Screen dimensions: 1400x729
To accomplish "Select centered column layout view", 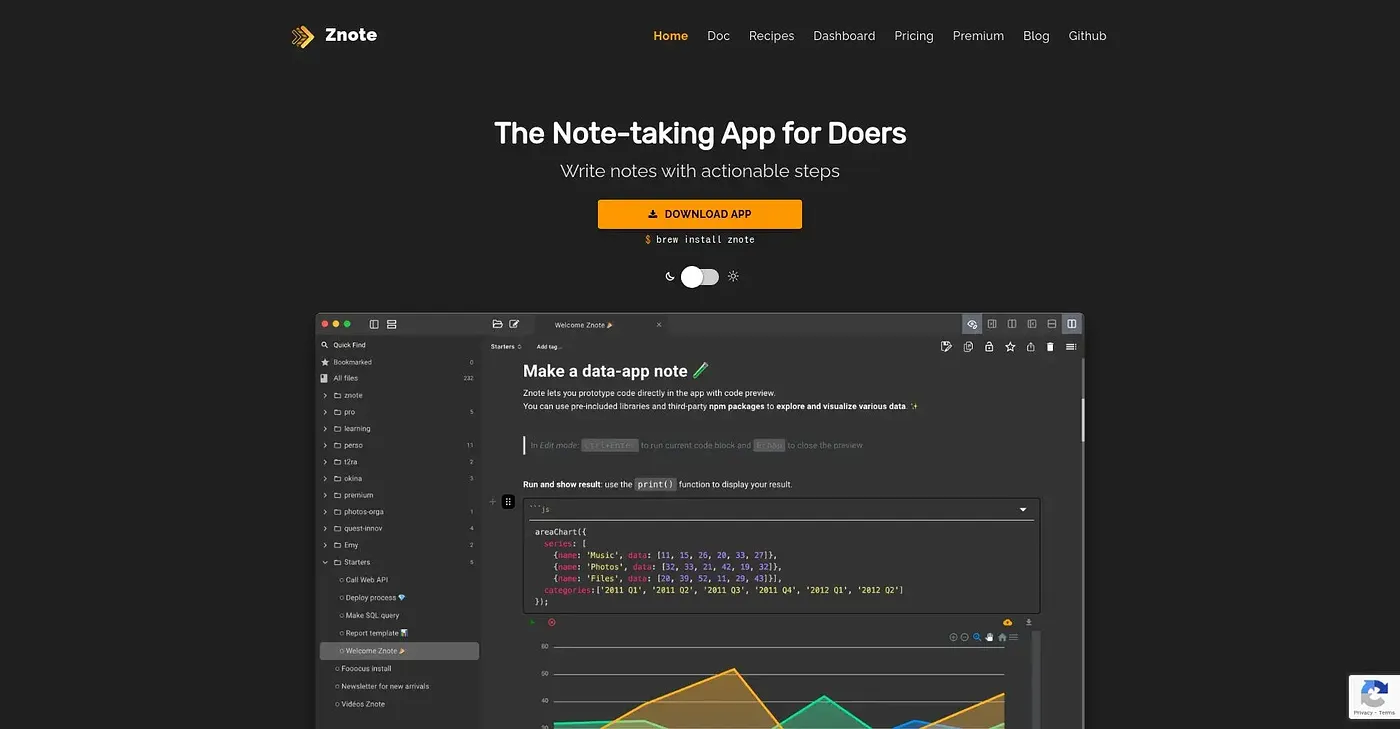I will (x=1012, y=324).
